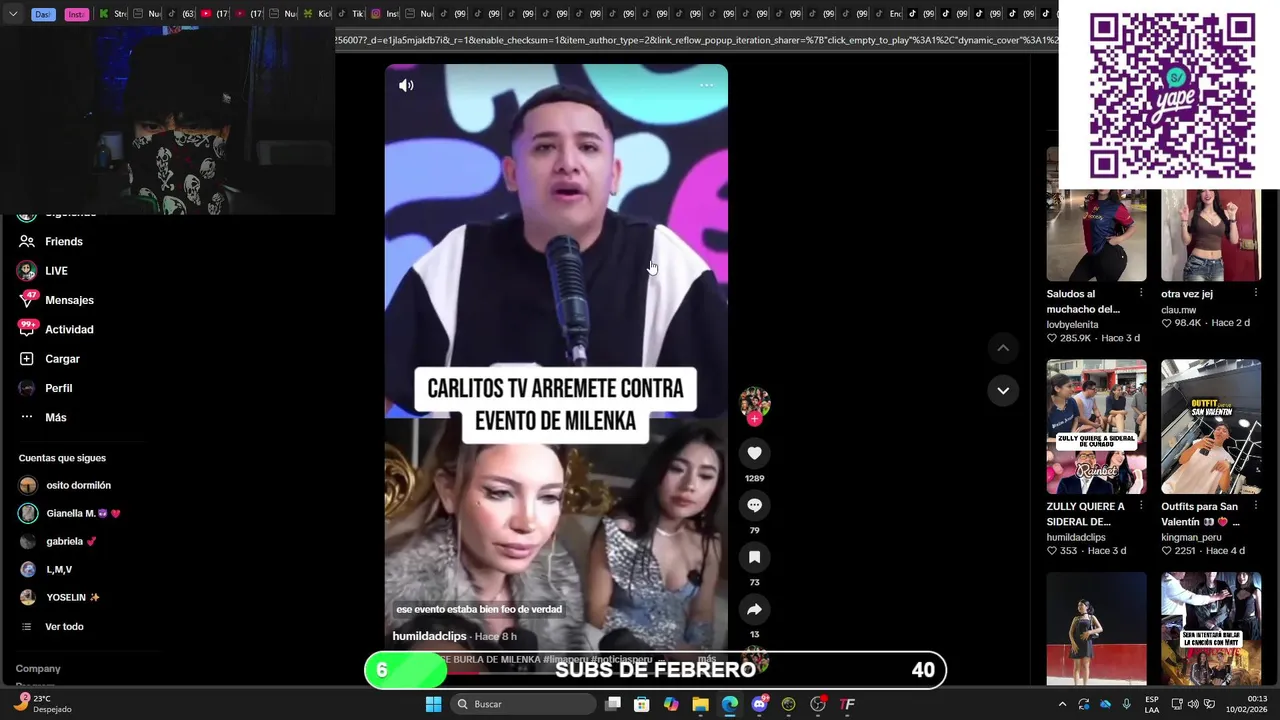
Task: Open File Explorer from taskbar
Action: click(700, 704)
